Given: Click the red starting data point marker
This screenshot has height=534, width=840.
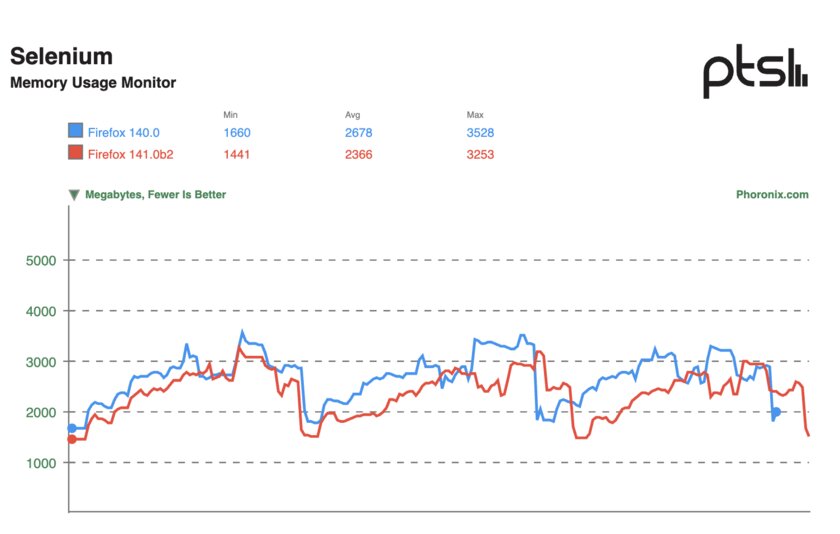Looking at the screenshot, I should tap(72, 439).
